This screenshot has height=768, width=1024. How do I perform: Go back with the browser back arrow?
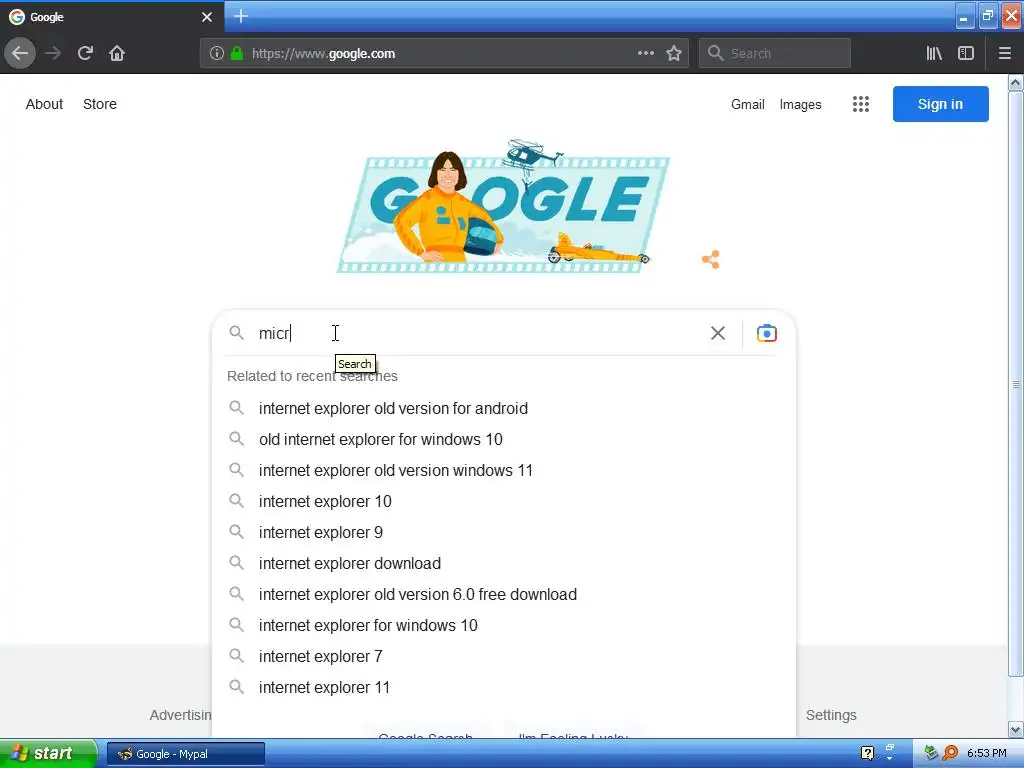coord(20,53)
